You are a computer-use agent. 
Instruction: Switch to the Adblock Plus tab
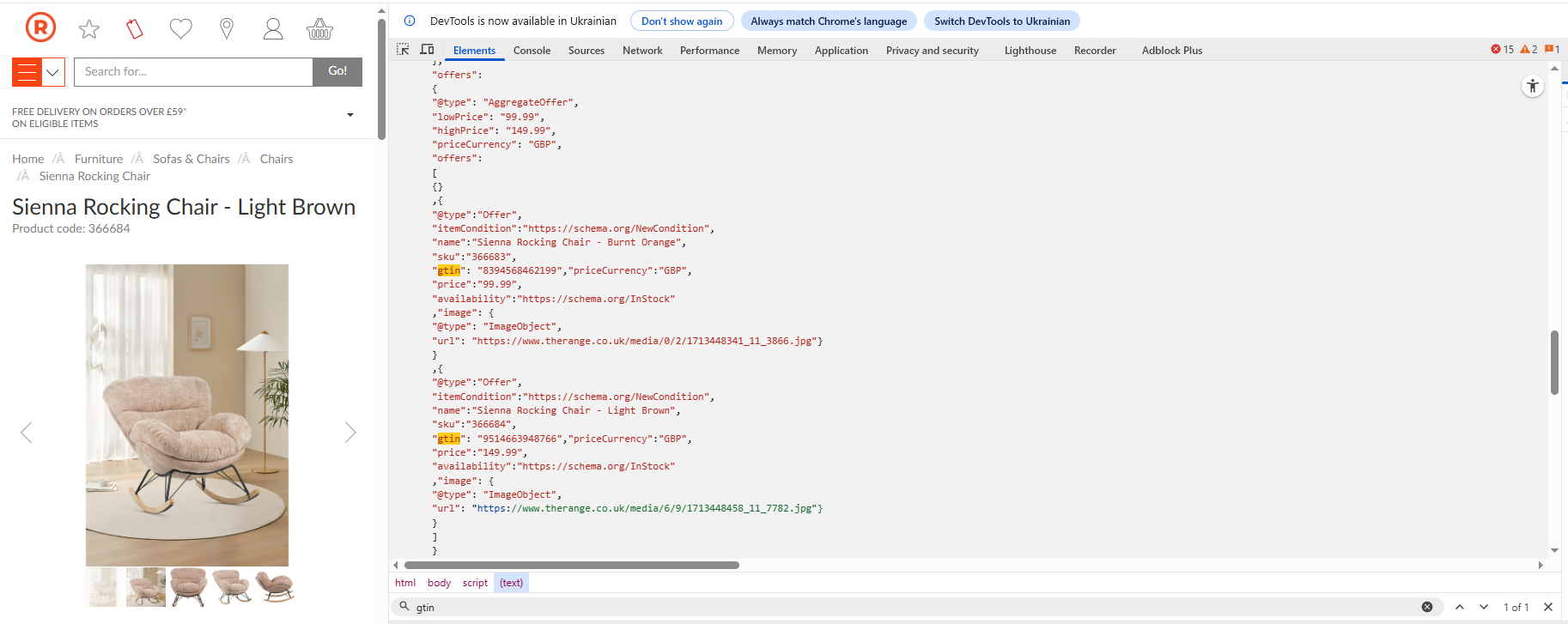(1172, 51)
